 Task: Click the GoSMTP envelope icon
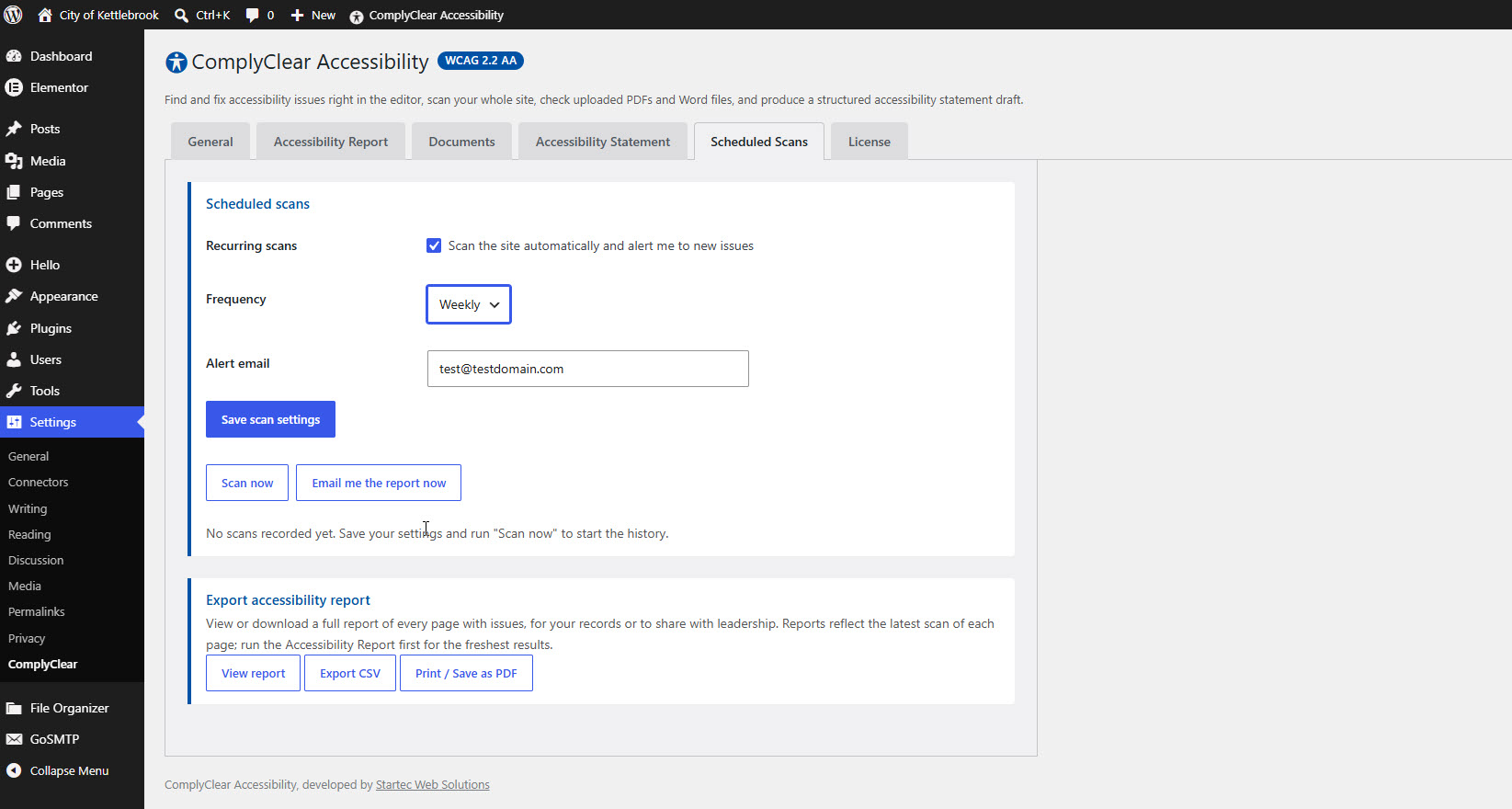[x=14, y=739]
